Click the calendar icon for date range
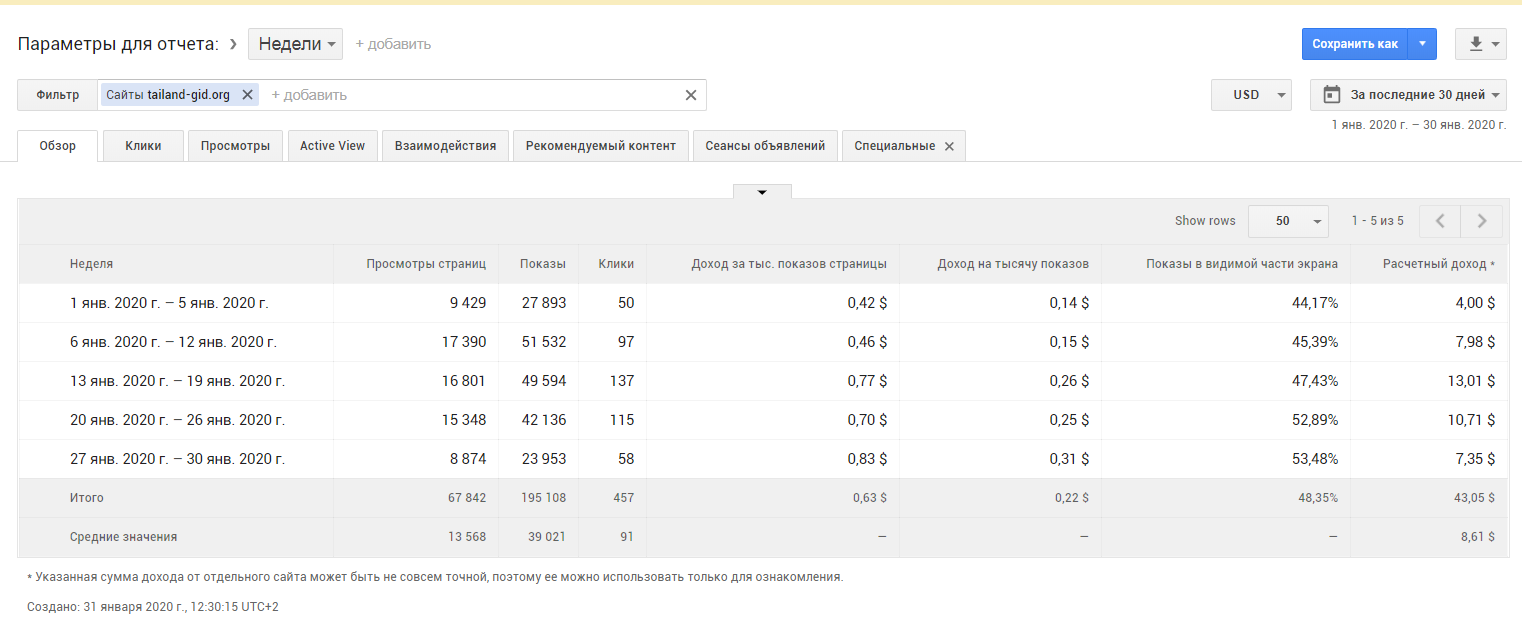 click(x=1331, y=95)
